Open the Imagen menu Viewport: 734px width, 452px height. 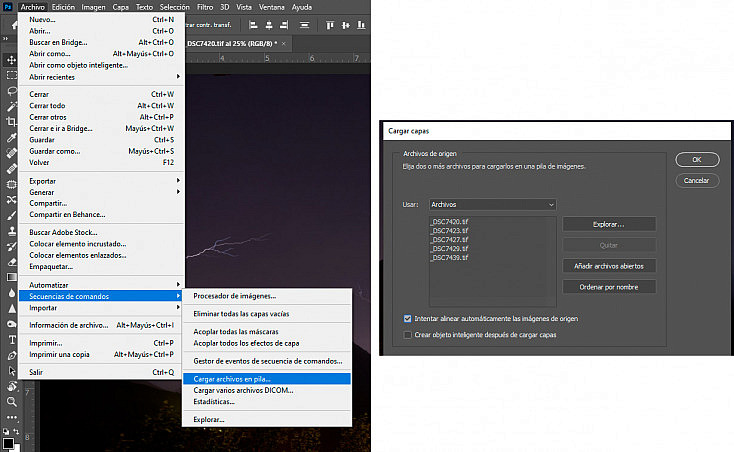click(x=93, y=7)
